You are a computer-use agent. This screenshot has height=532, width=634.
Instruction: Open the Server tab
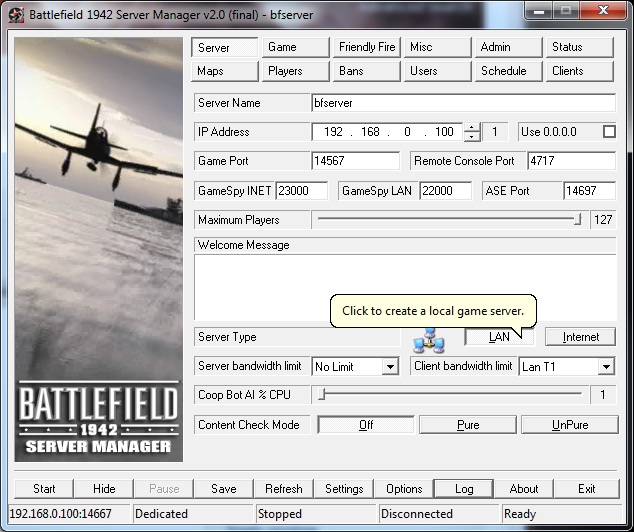[x=224, y=47]
